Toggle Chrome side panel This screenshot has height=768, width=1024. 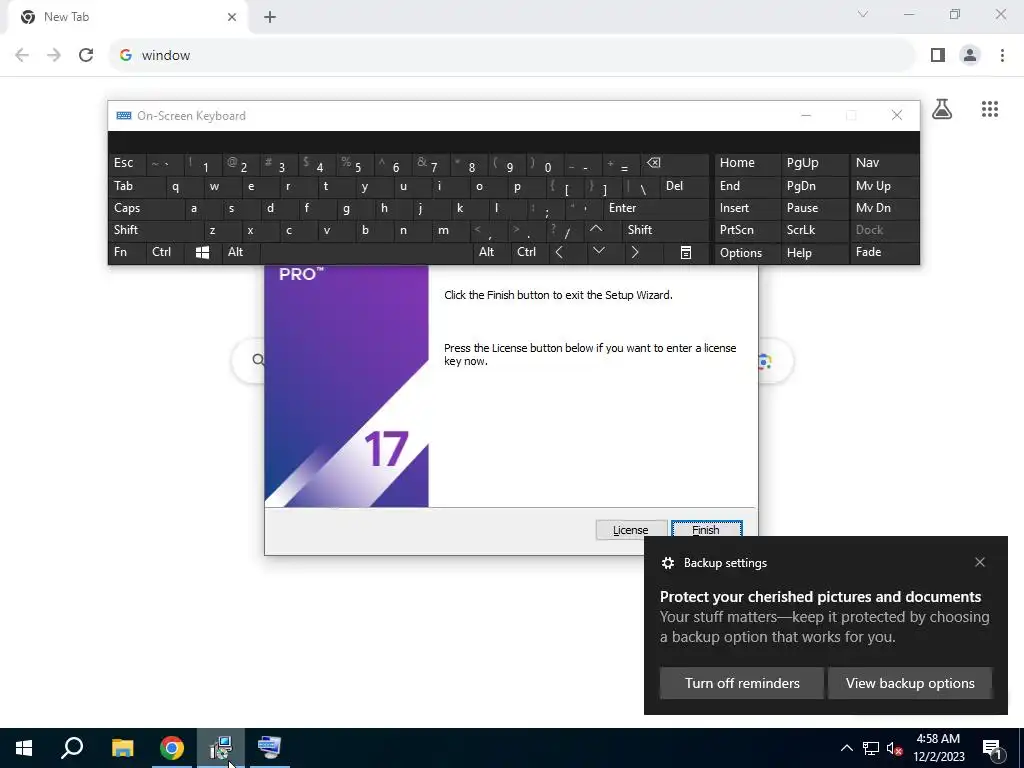click(938, 55)
